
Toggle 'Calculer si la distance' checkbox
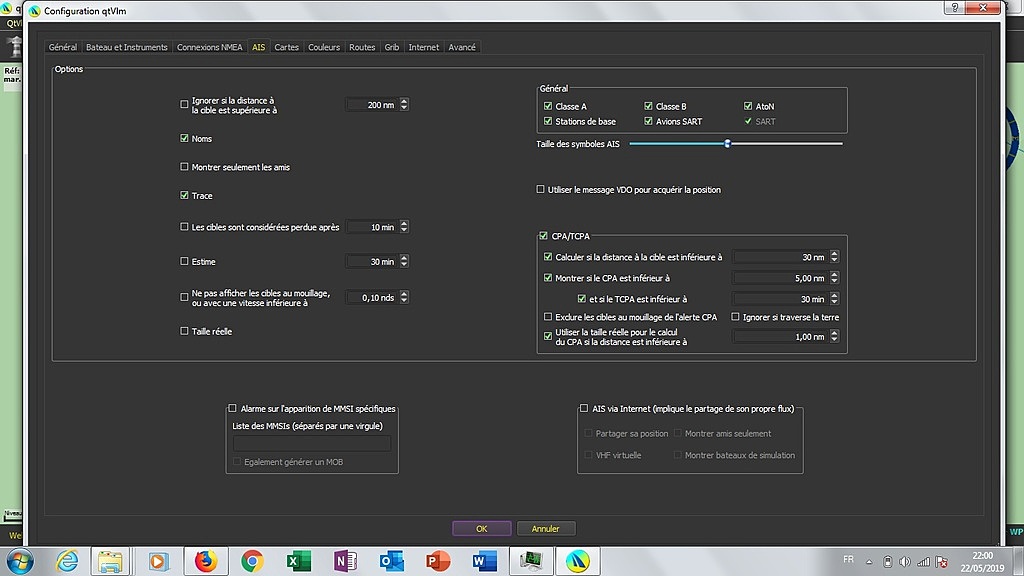[x=548, y=257]
